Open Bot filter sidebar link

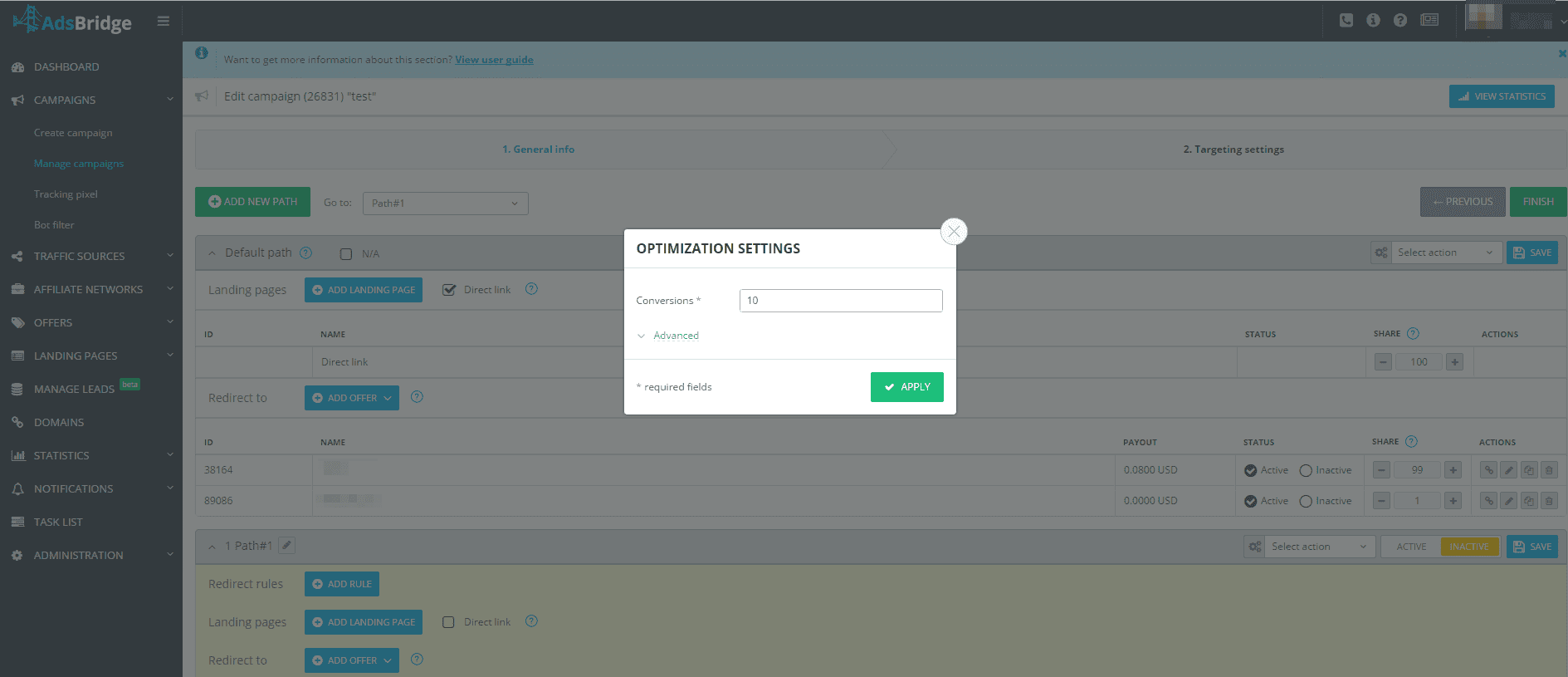point(54,225)
